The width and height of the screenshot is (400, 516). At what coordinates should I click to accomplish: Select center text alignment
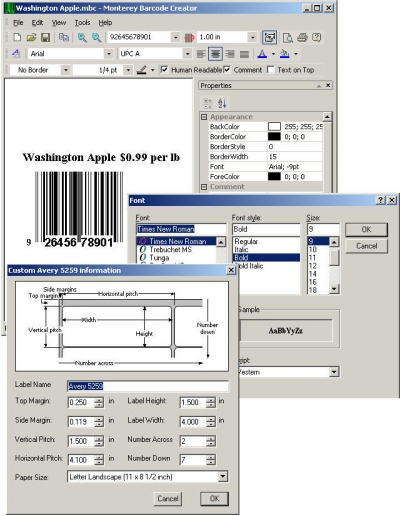coord(215,54)
